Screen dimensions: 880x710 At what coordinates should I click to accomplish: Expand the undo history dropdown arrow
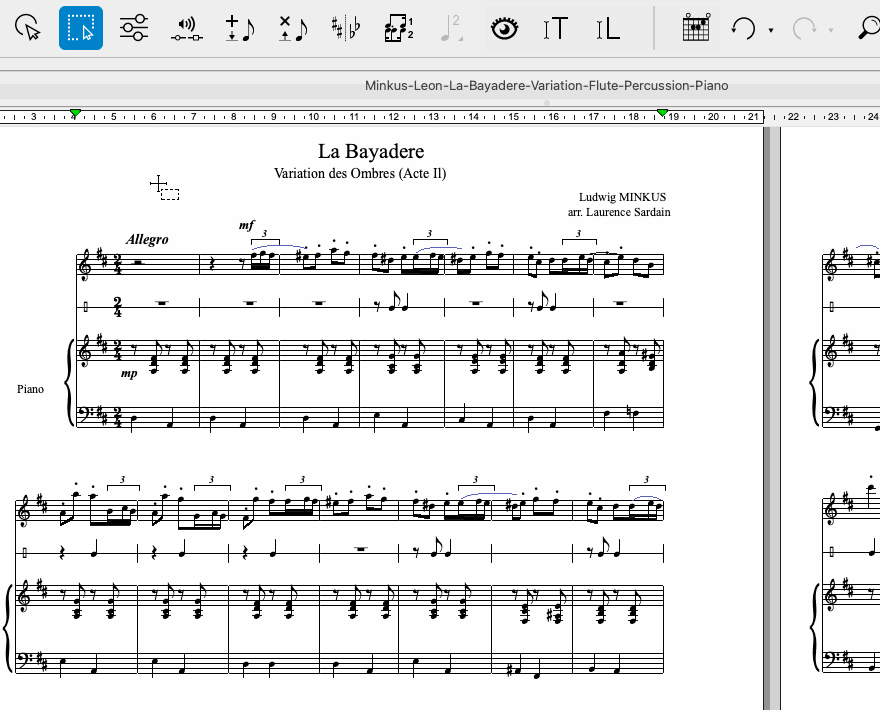point(771,30)
